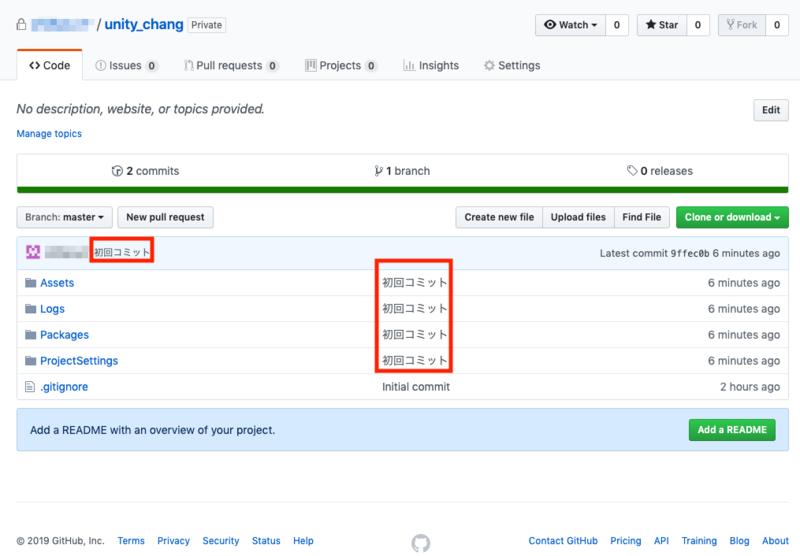Open the Status footer link

[266, 541]
